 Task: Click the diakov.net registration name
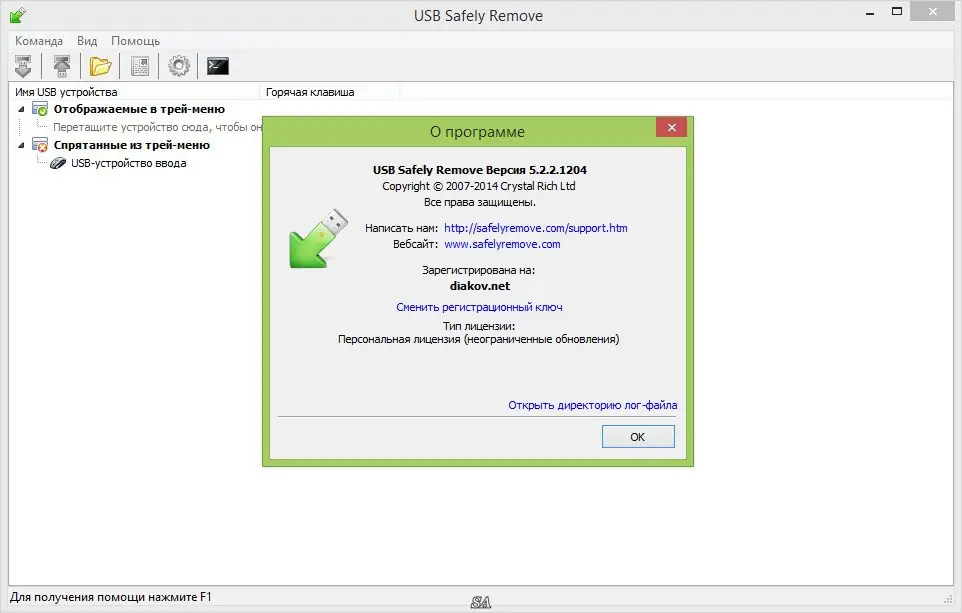pyautogui.click(x=480, y=286)
